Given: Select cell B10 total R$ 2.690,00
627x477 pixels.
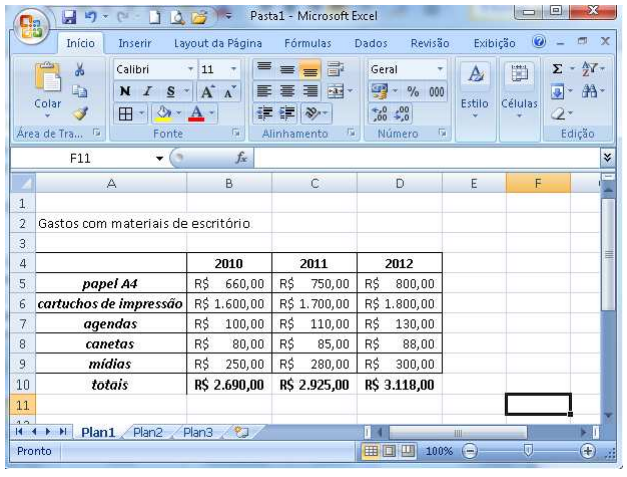Looking at the screenshot, I should coord(229,383).
